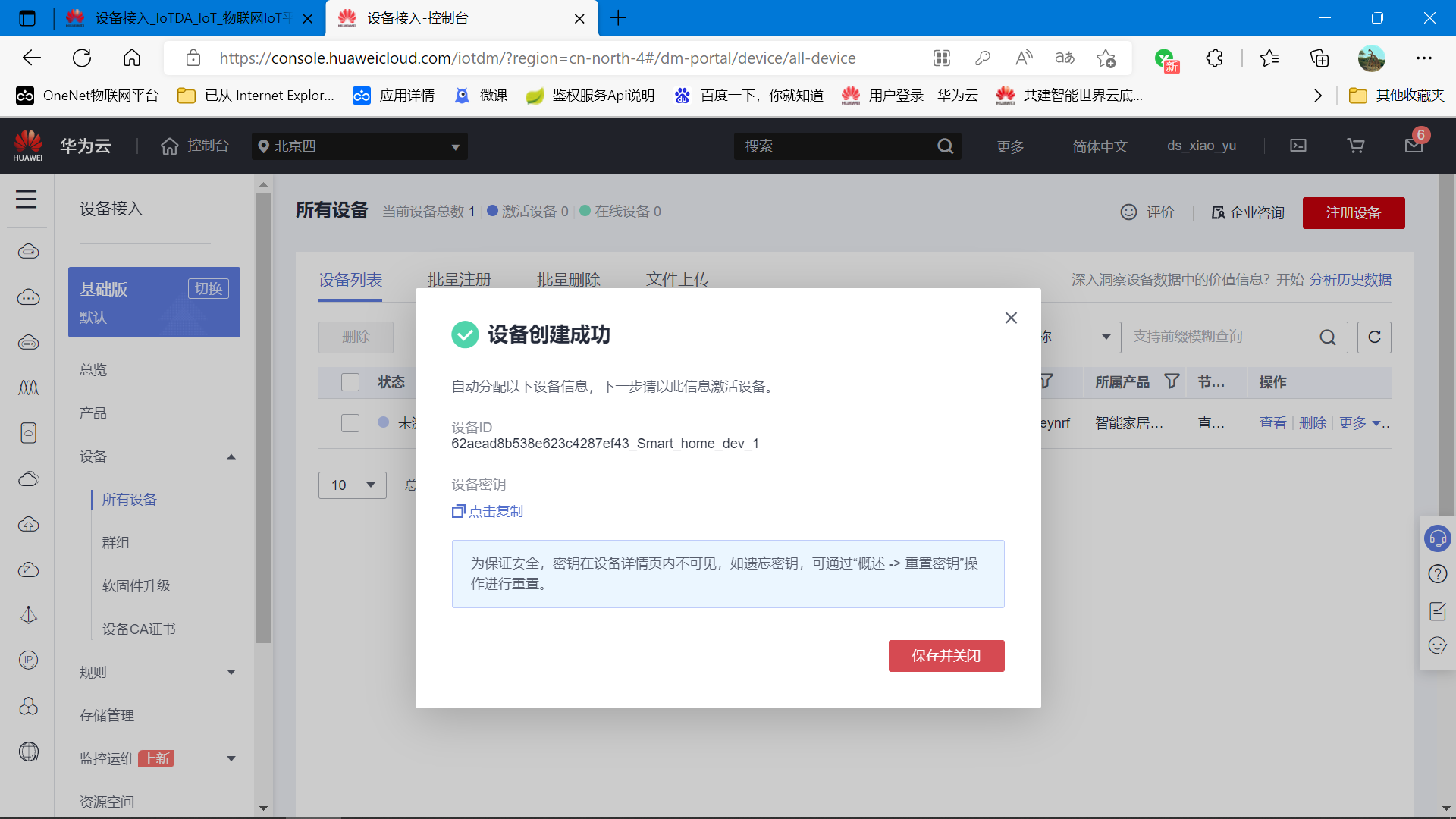
Task: Open browser extensions puzzle icon
Action: point(1214,58)
